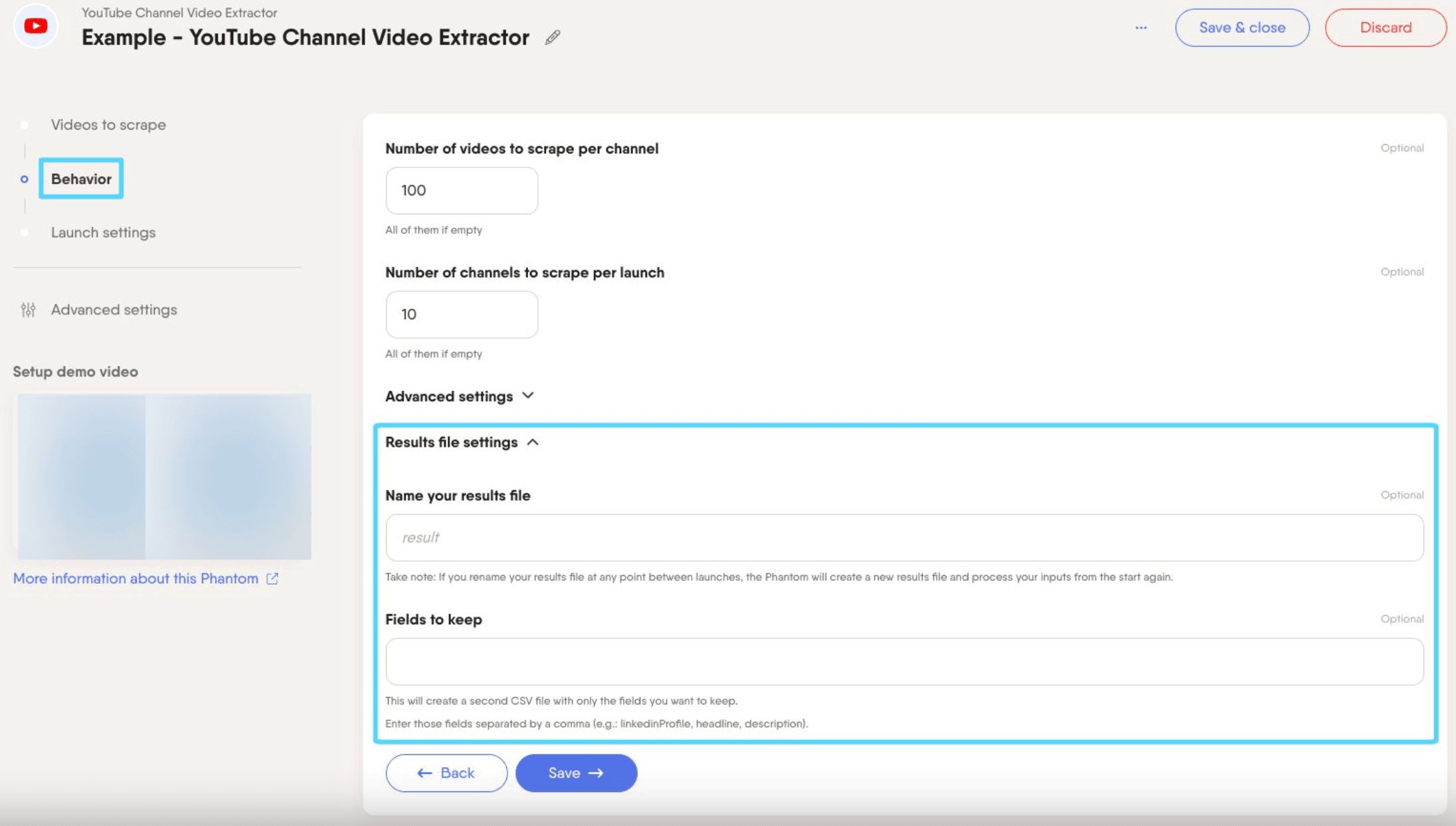Click Save & close button
Image resolution: width=1456 pixels, height=826 pixels.
pos(1242,28)
